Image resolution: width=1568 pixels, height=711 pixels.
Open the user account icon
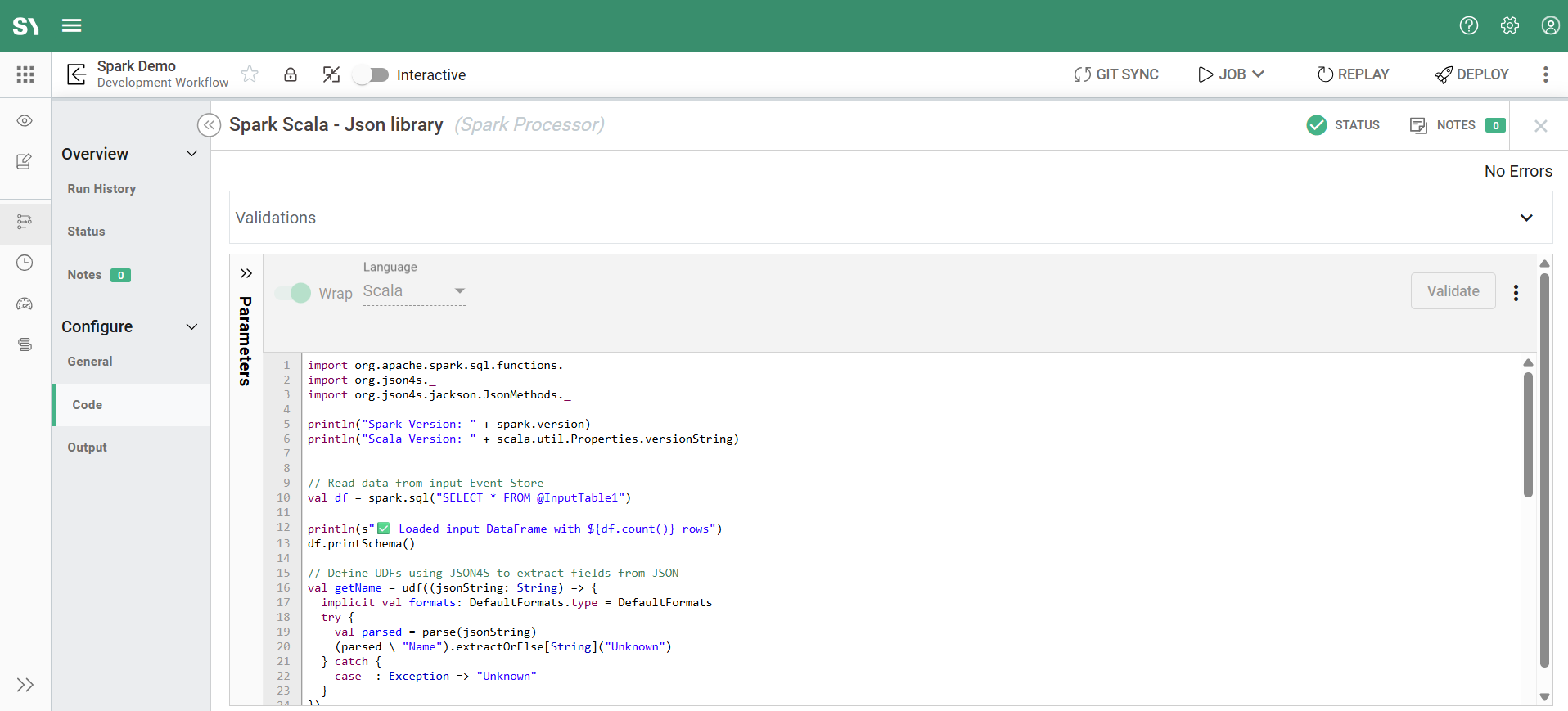click(x=1550, y=25)
